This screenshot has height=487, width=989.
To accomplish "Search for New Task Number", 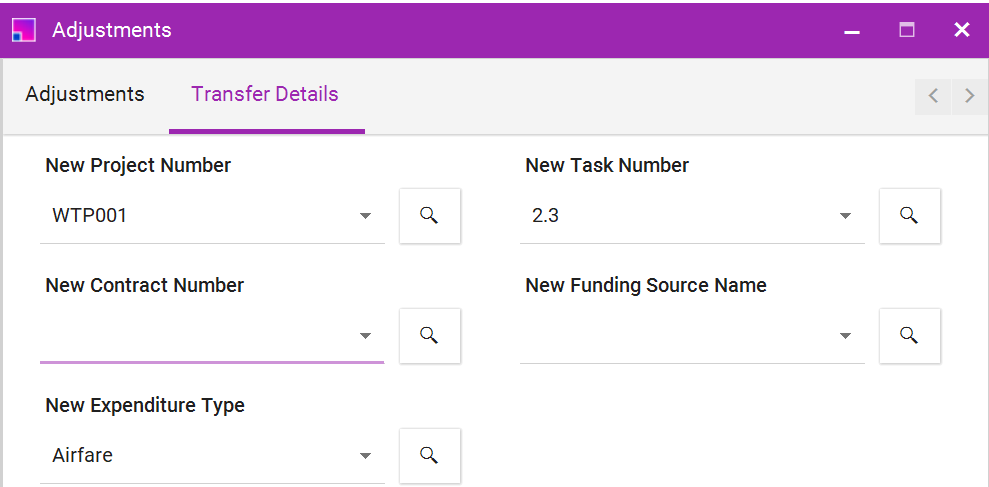I will pyautogui.click(x=910, y=216).
